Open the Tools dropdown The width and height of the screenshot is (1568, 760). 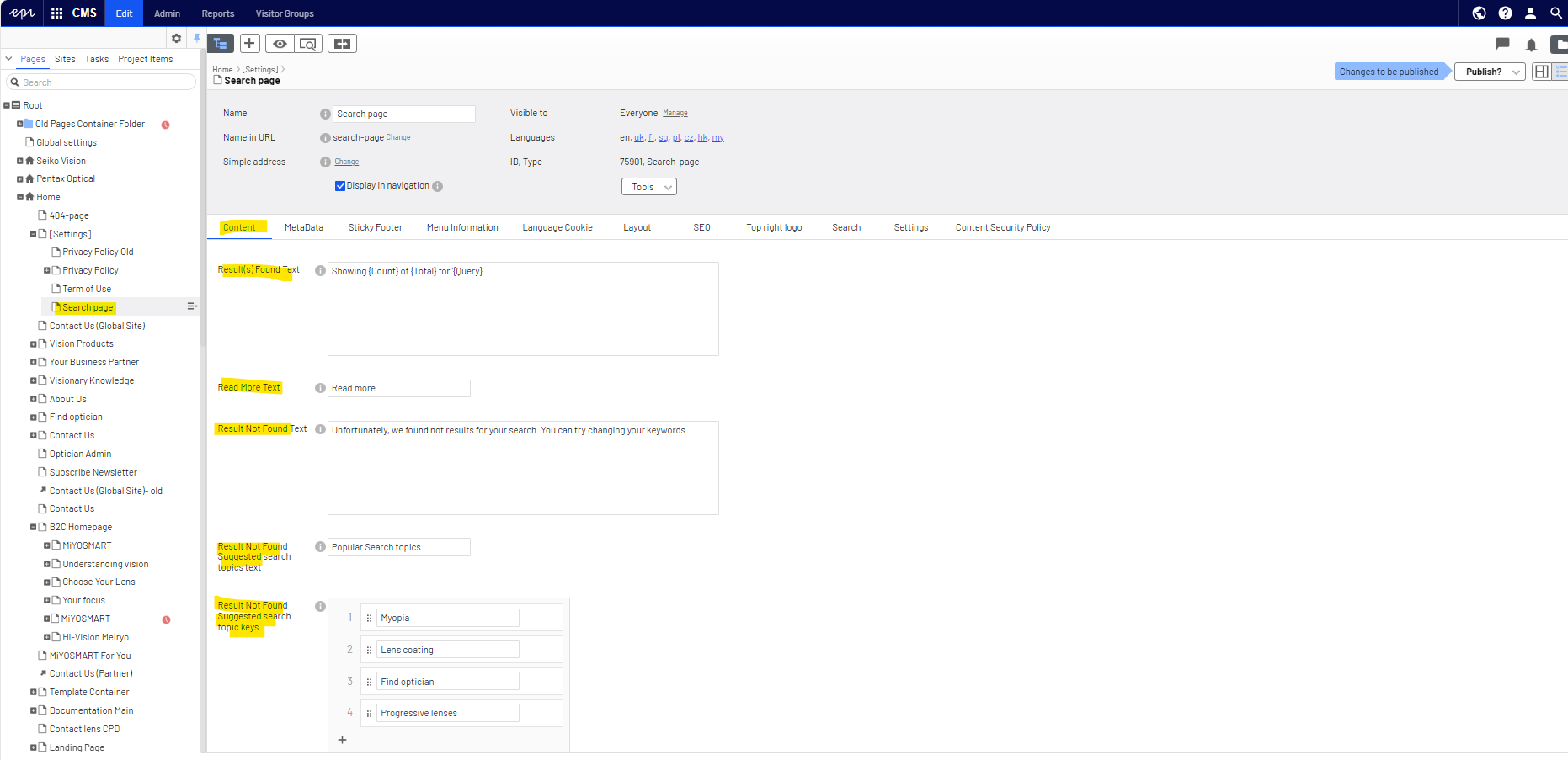tap(649, 187)
